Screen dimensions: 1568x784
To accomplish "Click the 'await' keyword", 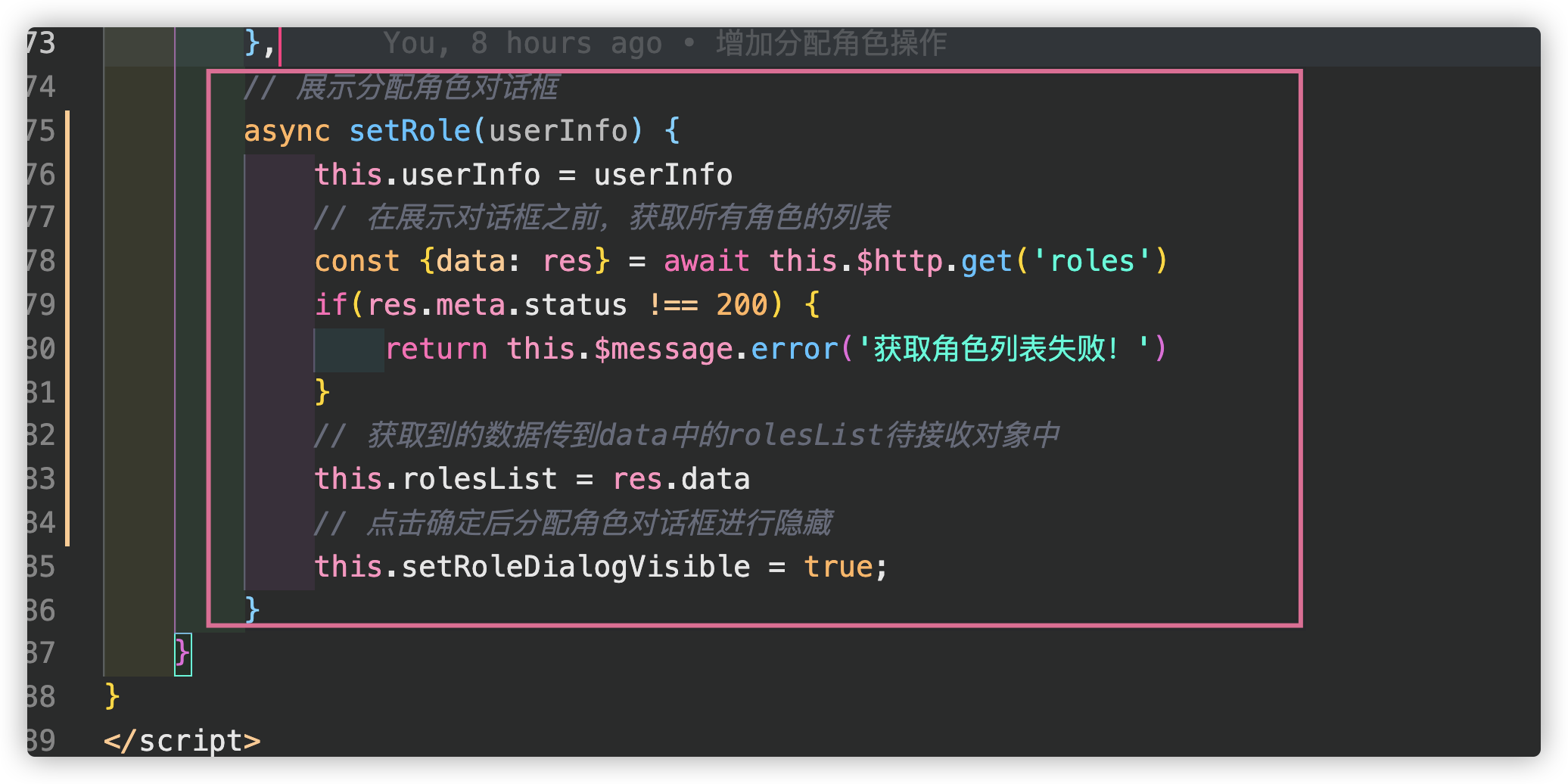I will click(707, 261).
